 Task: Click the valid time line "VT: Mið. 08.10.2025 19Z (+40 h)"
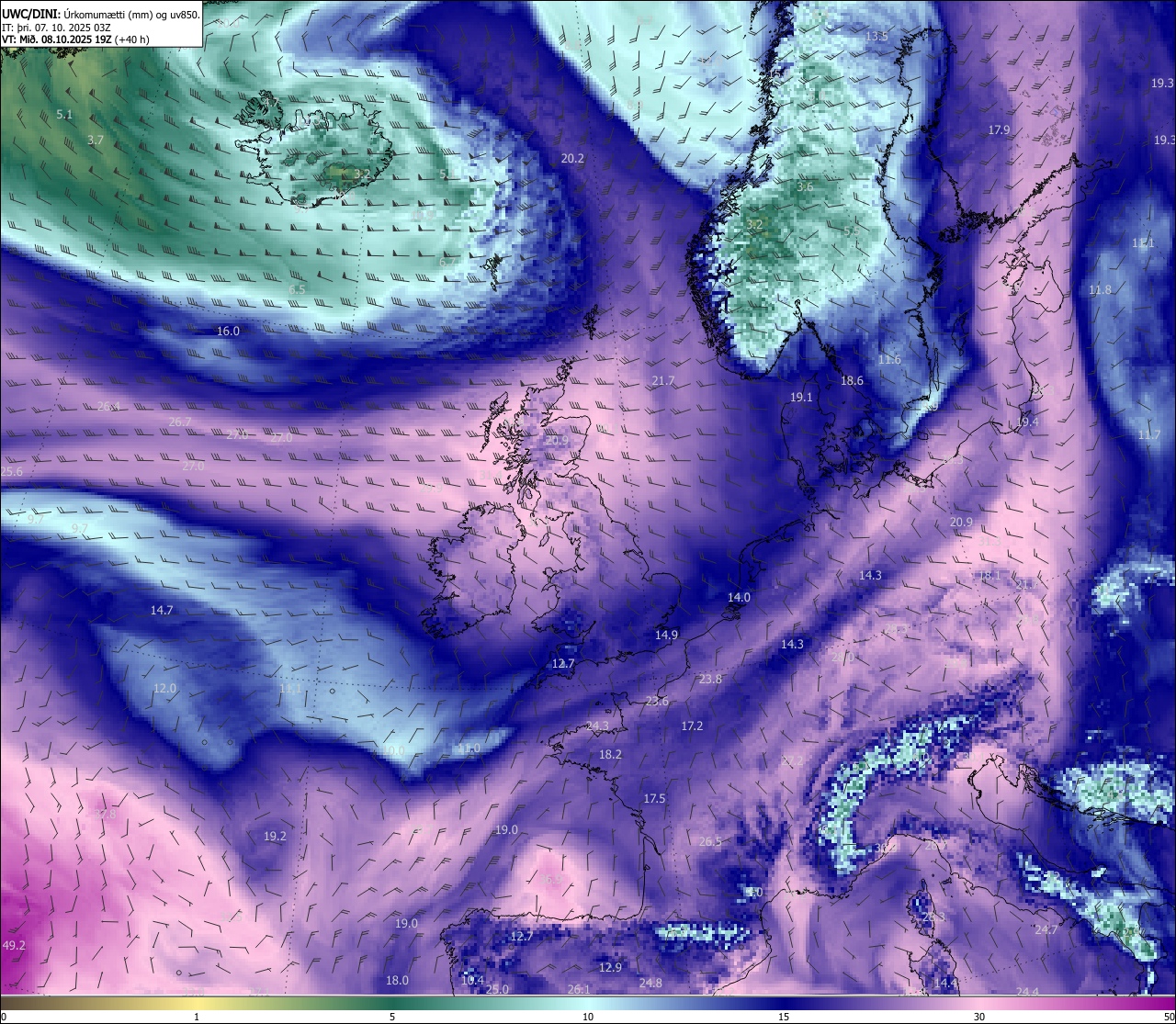(x=75, y=39)
